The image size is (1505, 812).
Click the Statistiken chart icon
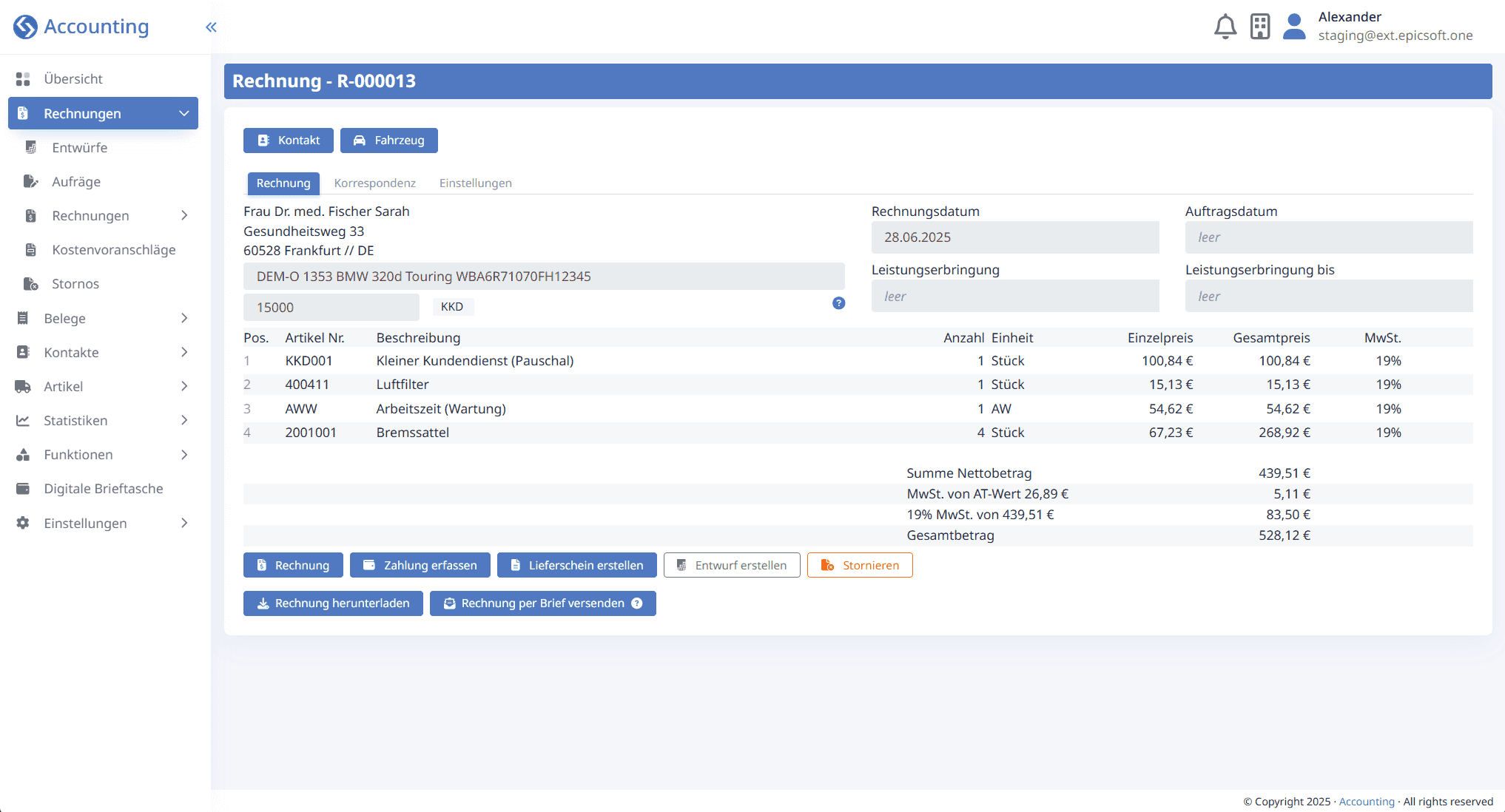23,420
